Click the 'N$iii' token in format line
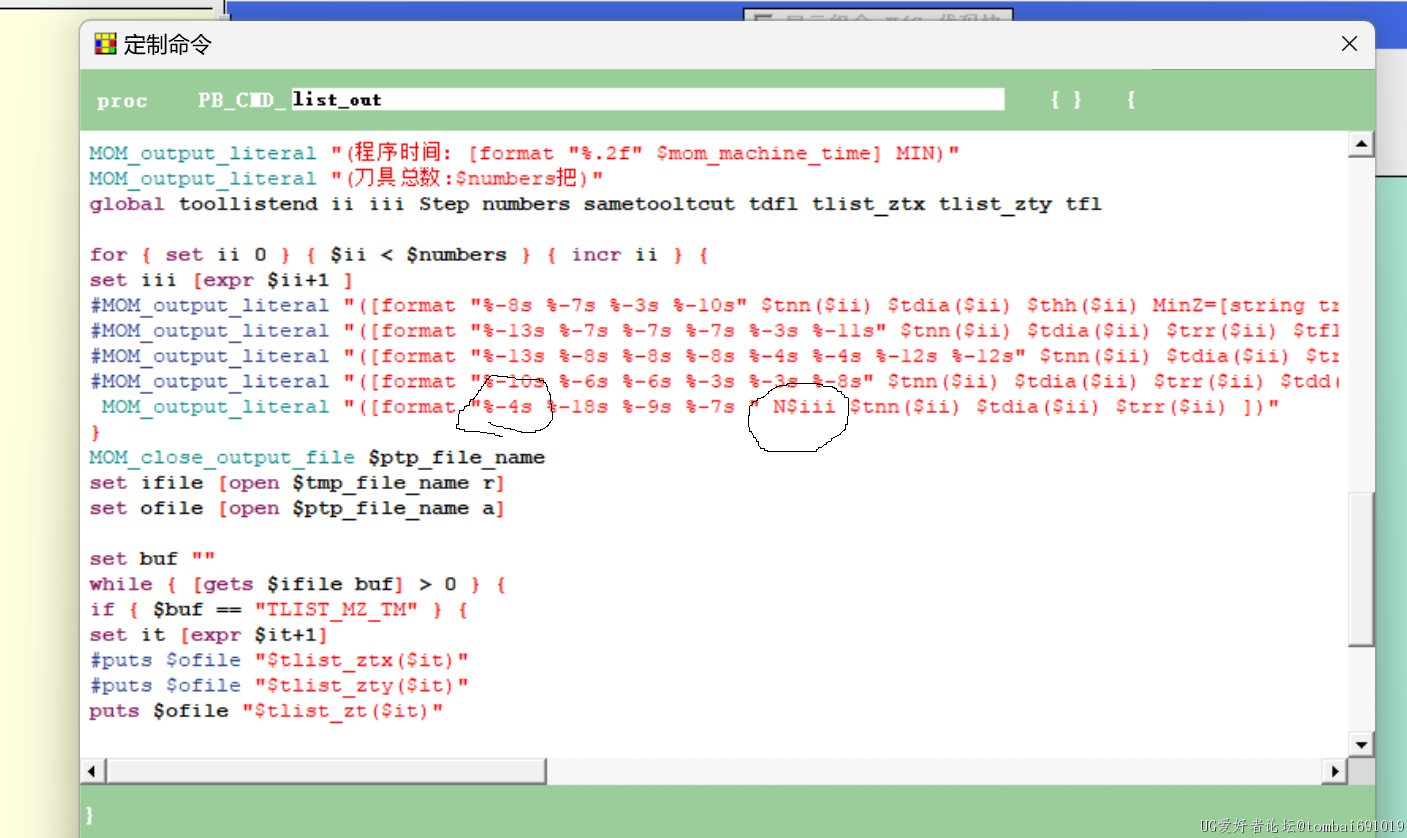 (x=803, y=407)
